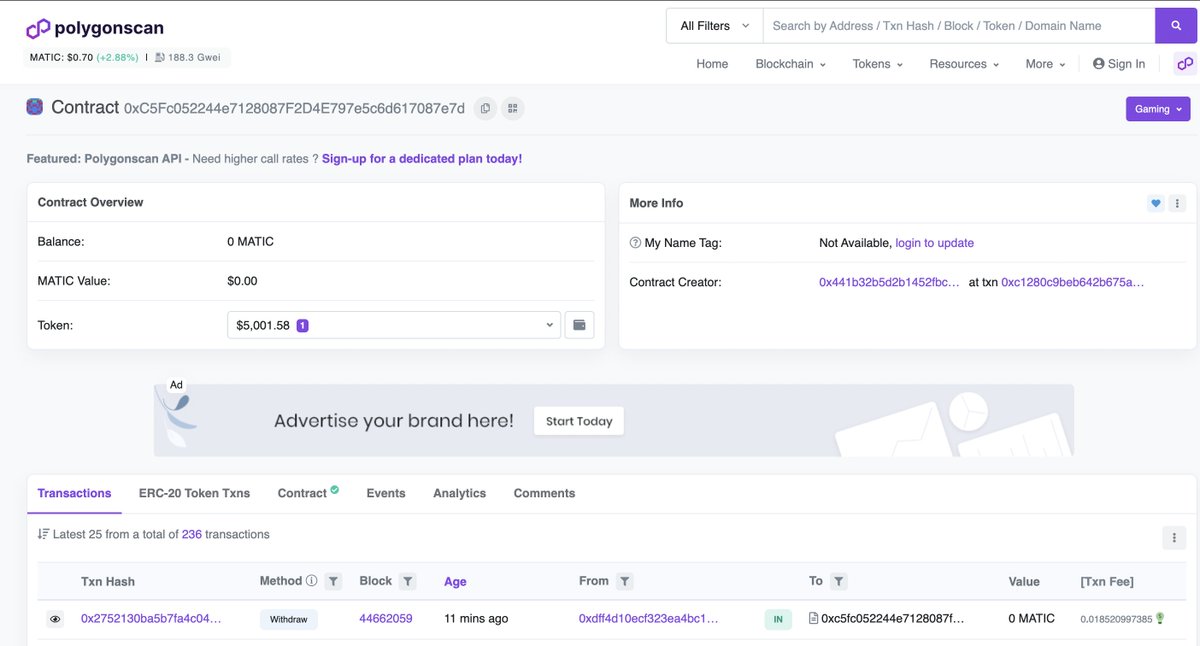
Task: Open More Info three-dot options
Action: [1177, 203]
